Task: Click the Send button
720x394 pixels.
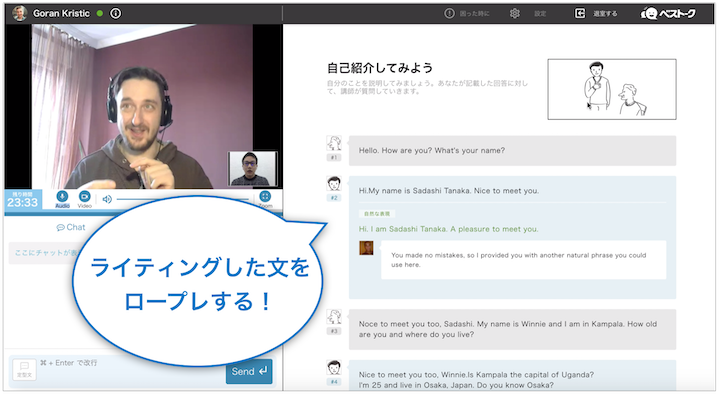Action: pyautogui.click(x=249, y=371)
